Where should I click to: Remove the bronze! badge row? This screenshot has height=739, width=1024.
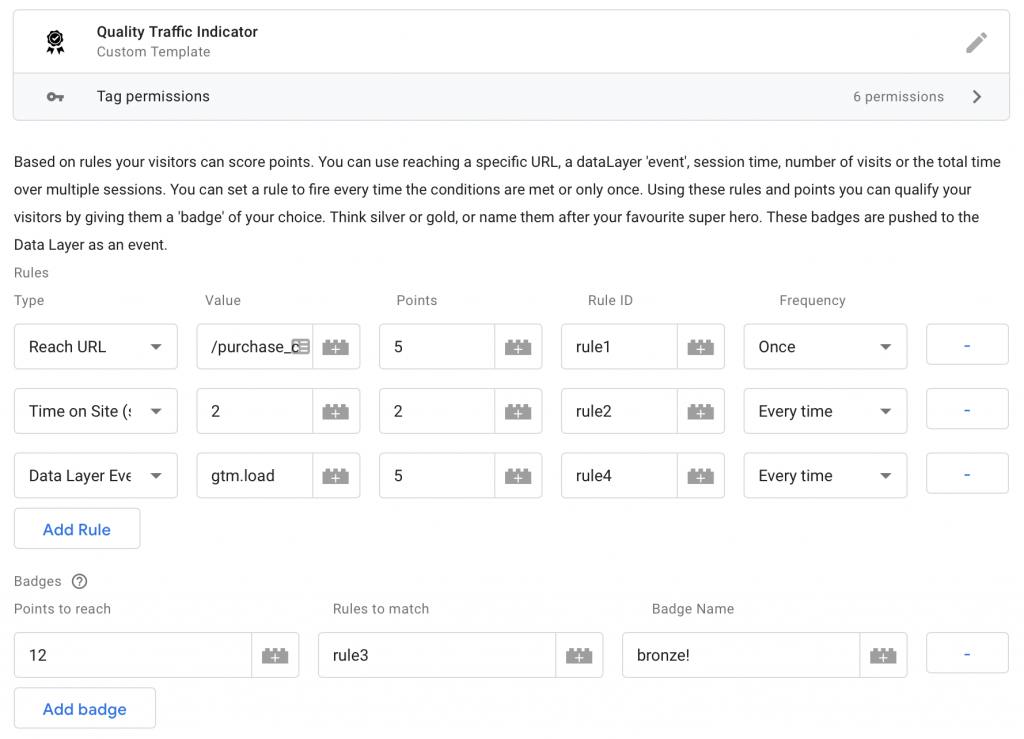[x=967, y=654]
